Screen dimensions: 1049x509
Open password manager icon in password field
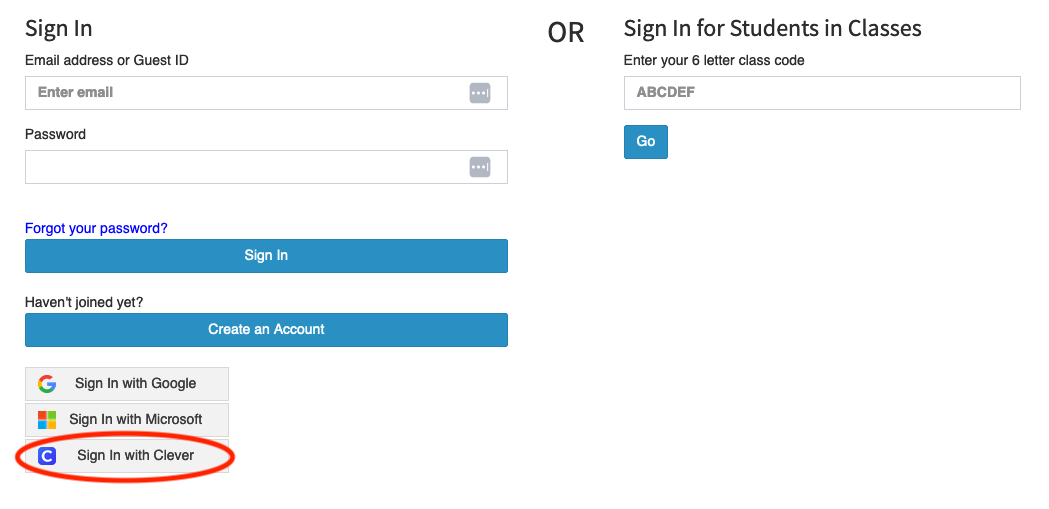(480, 167)
